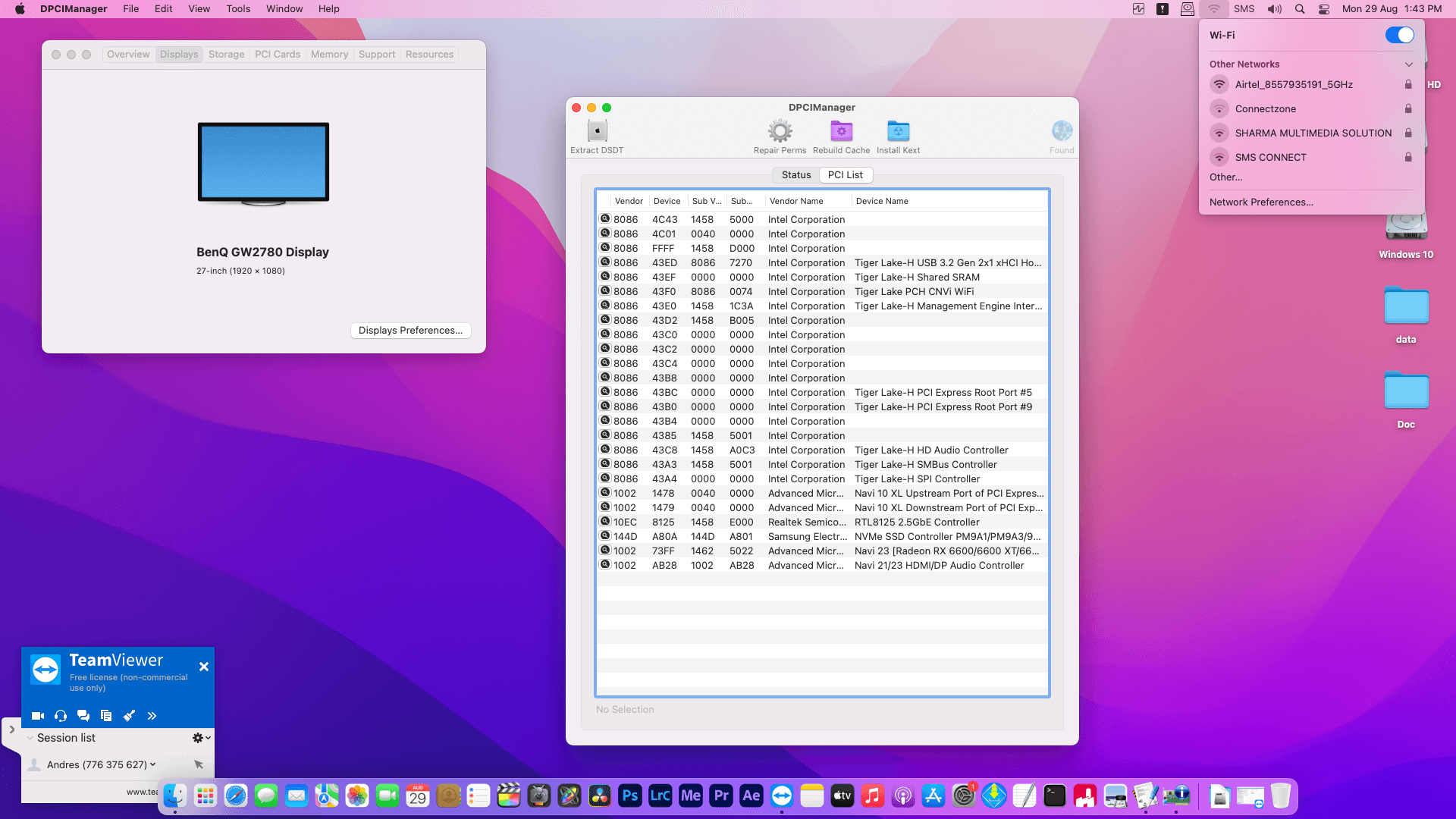
Task: Select the PCI List segment
Action: pyautogui.click(x=845, y=174)
